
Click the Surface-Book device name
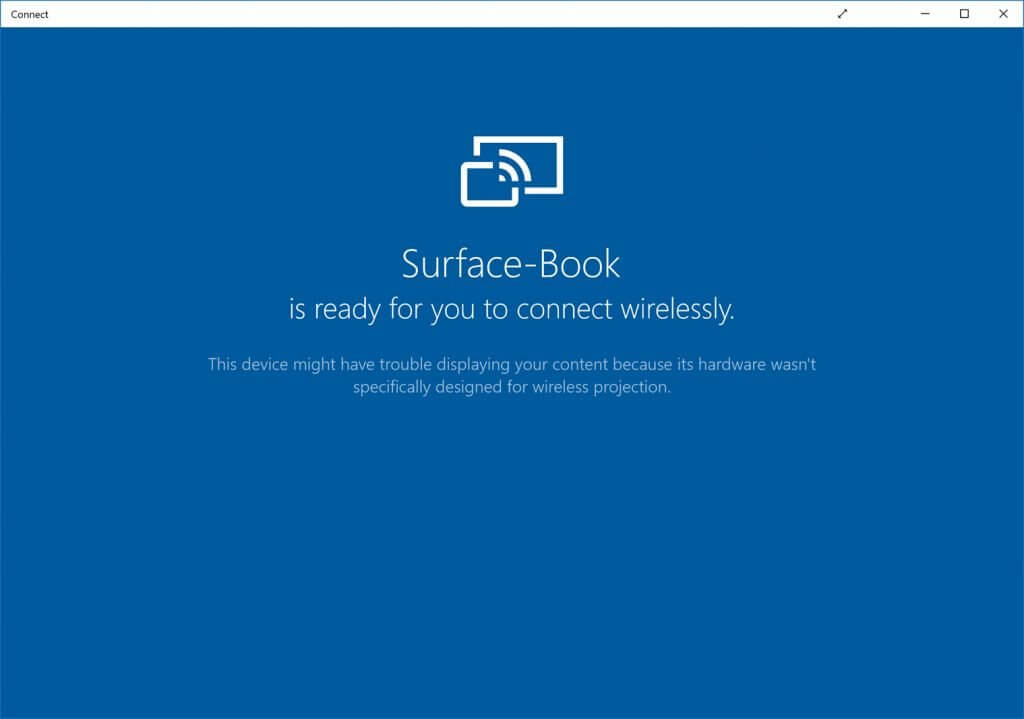click(x=511, y=264)
